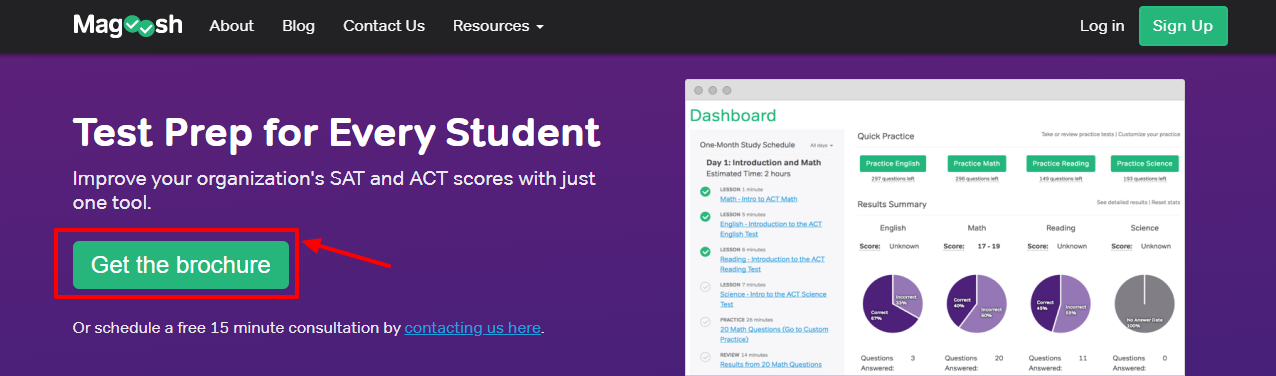Click 'Take or review practice tests' link
The height and width of the screenshot is (376, 1276).
pyautogui.click(x=1078, y=134)
